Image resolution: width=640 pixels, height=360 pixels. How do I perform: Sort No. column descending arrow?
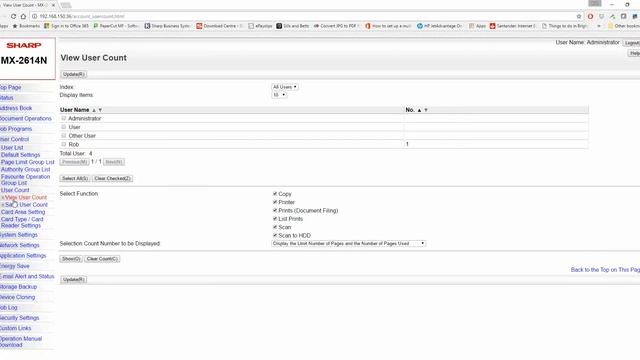[426, 110]
